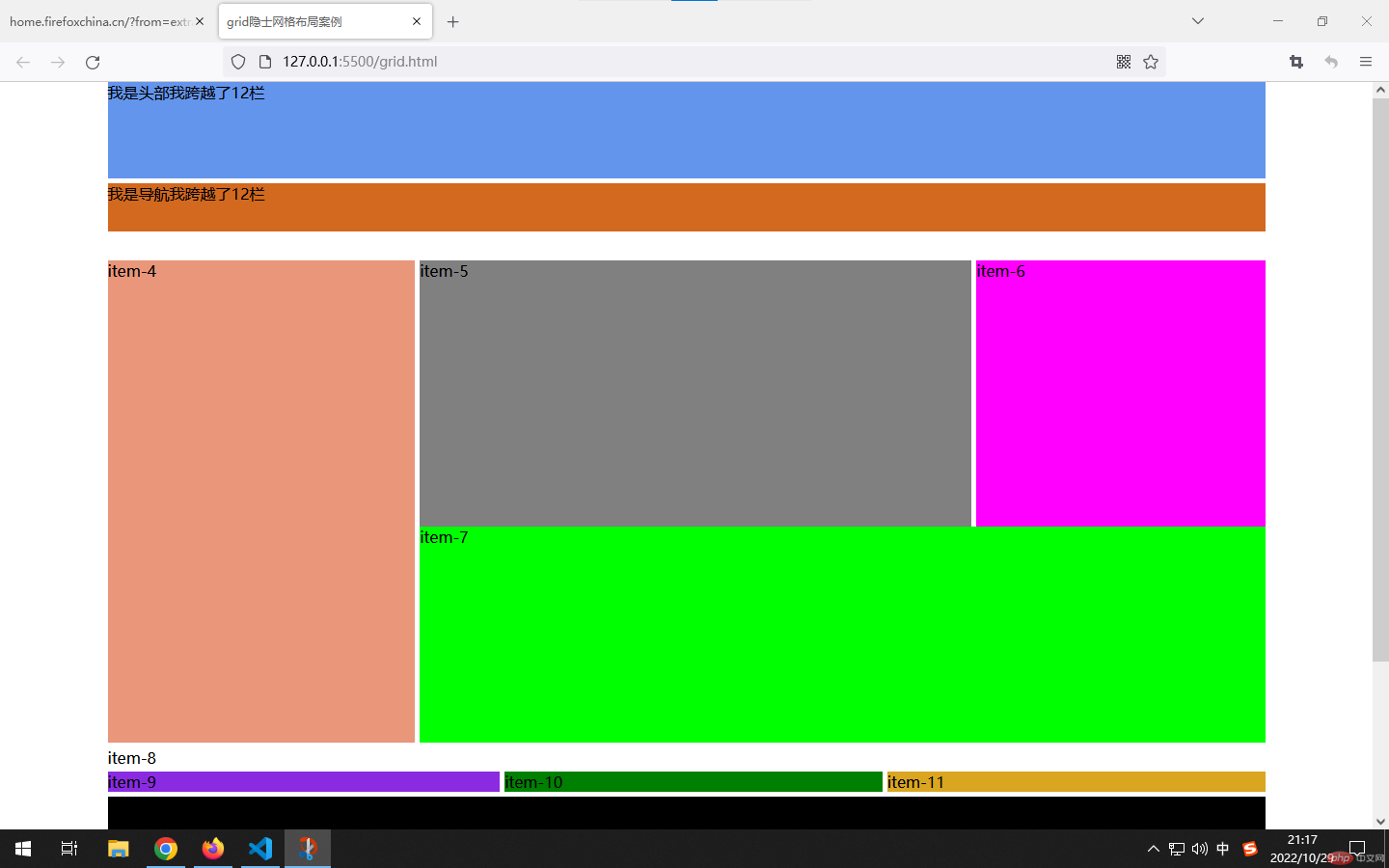The height and width of the screenshot is (868, 1389).
Task: Open the network status tray icon
Action: [x=1177, y=849]
